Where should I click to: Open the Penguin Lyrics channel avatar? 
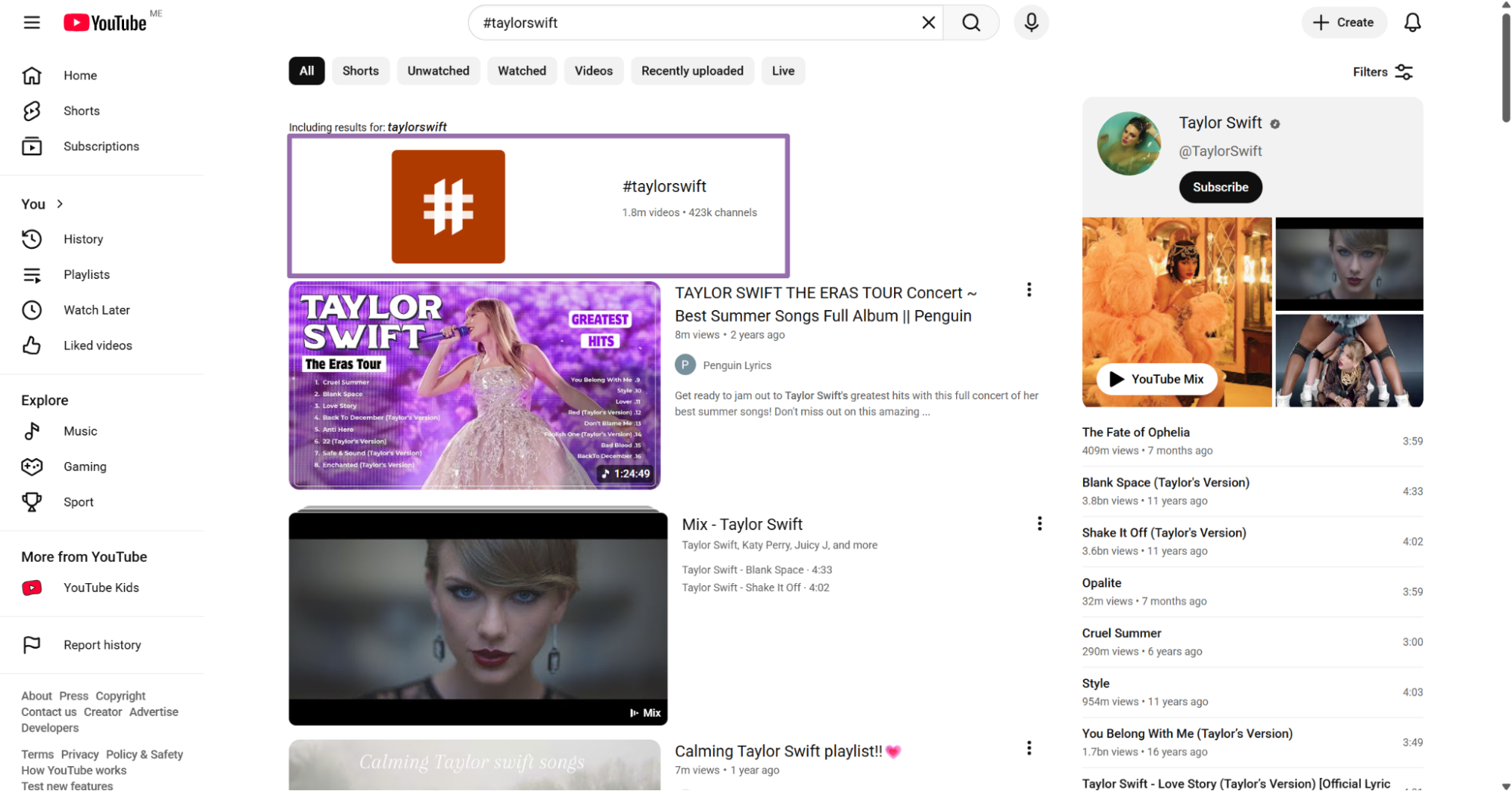pyautogui.click(x=685, y=365)
